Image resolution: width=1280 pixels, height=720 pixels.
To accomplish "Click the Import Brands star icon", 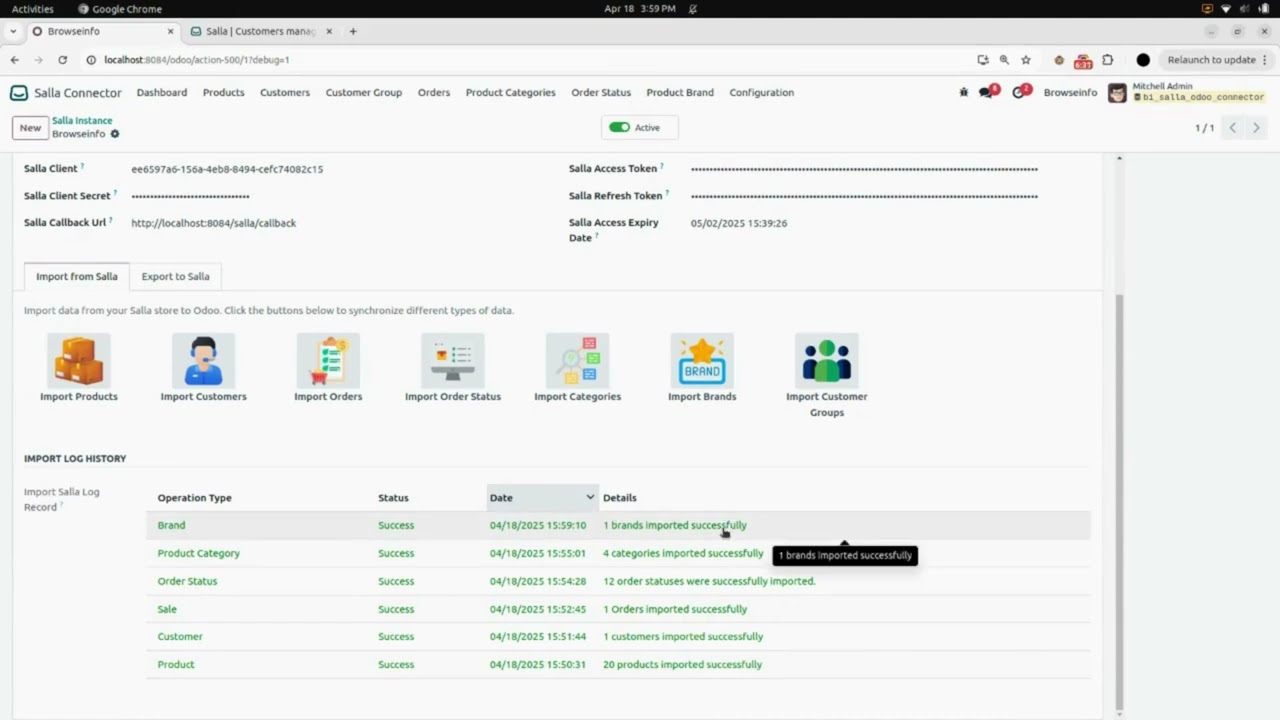I will 702,360.
